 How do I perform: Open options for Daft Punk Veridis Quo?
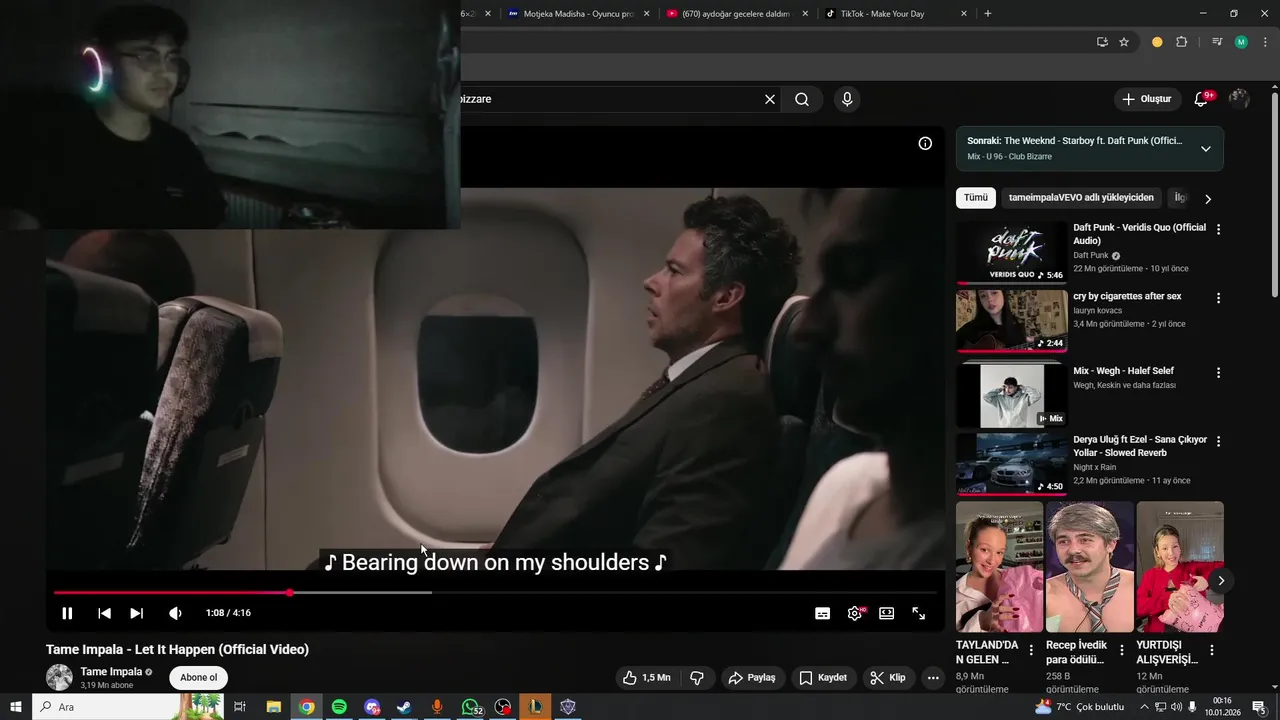(x=1218, y=230)
